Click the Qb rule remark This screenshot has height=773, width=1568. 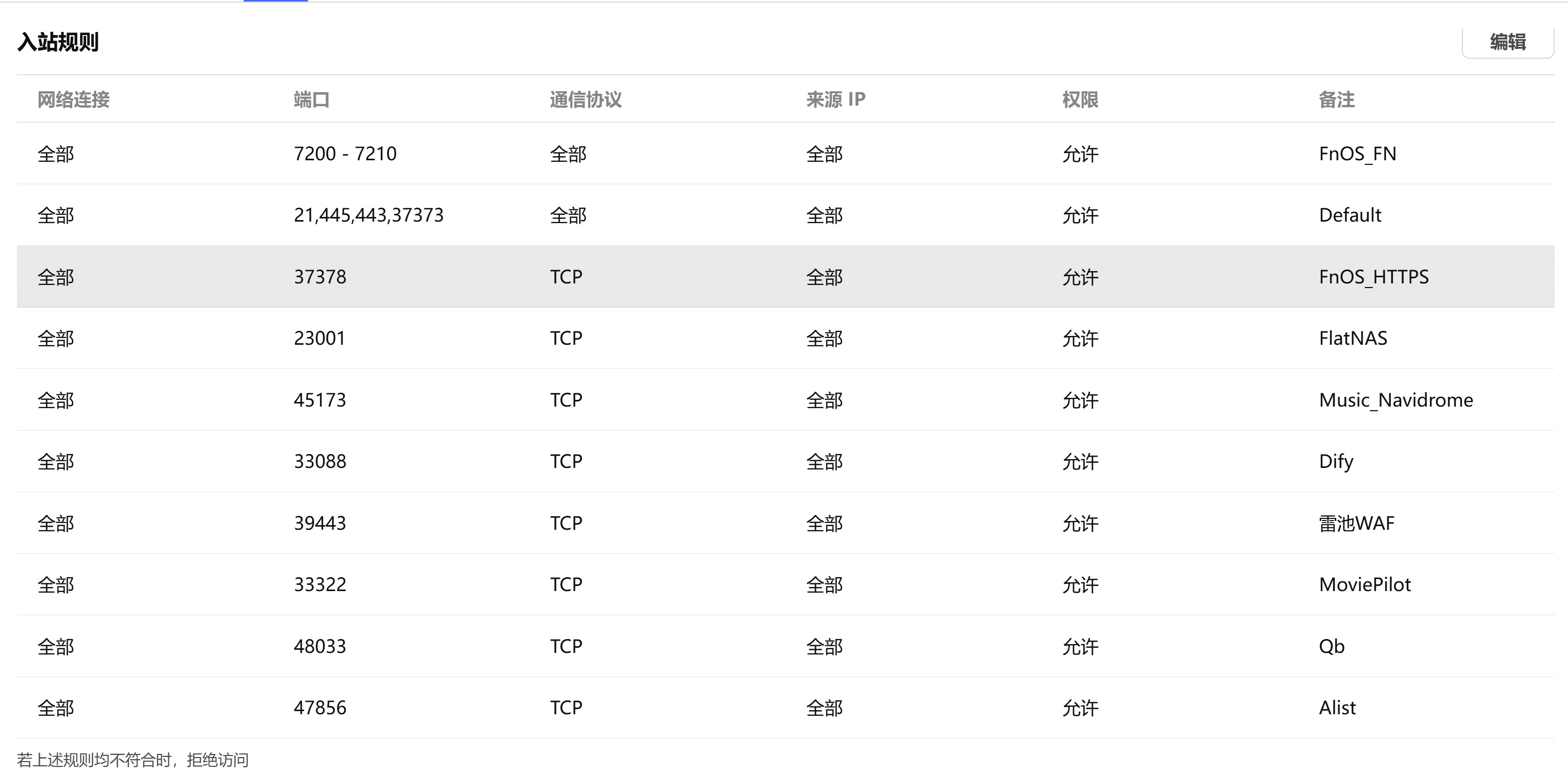[x=1331, y=646]
